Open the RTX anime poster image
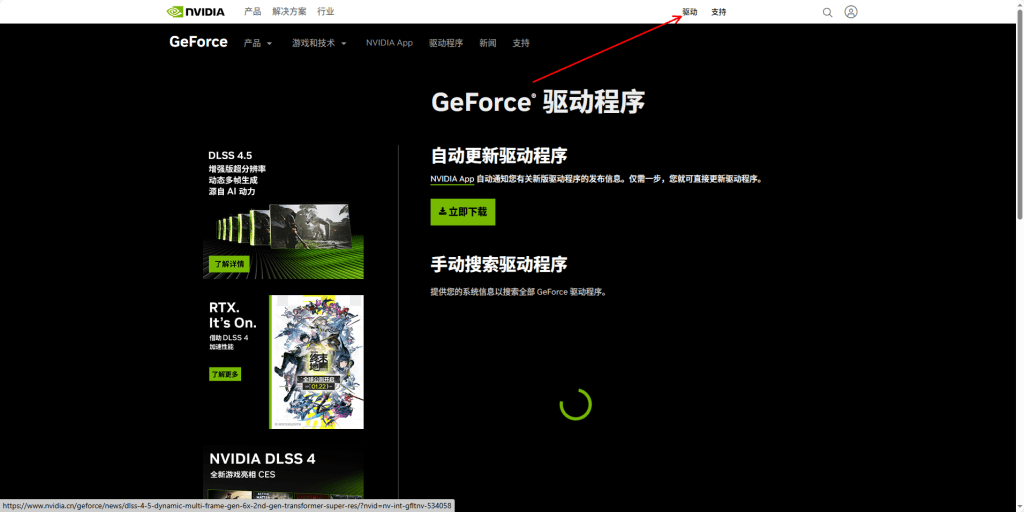The width and height of the screenshot is (1024, 512). click(x=317, y=362)
